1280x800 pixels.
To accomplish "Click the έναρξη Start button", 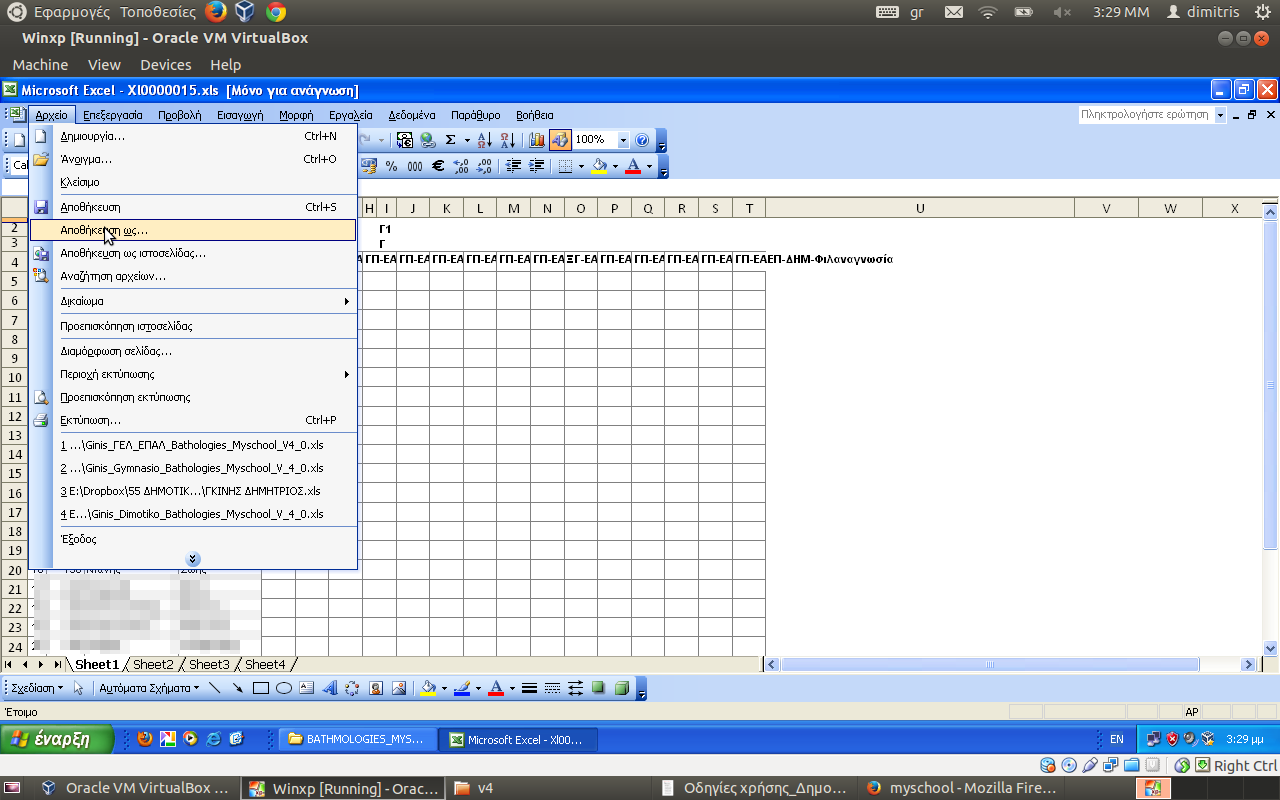I will (57, 740).
